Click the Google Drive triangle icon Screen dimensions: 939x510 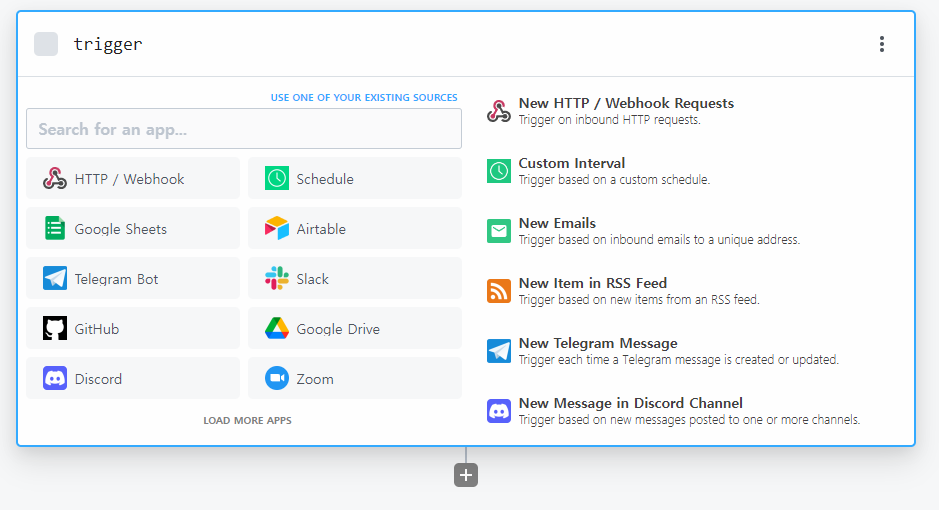point(277,328)
